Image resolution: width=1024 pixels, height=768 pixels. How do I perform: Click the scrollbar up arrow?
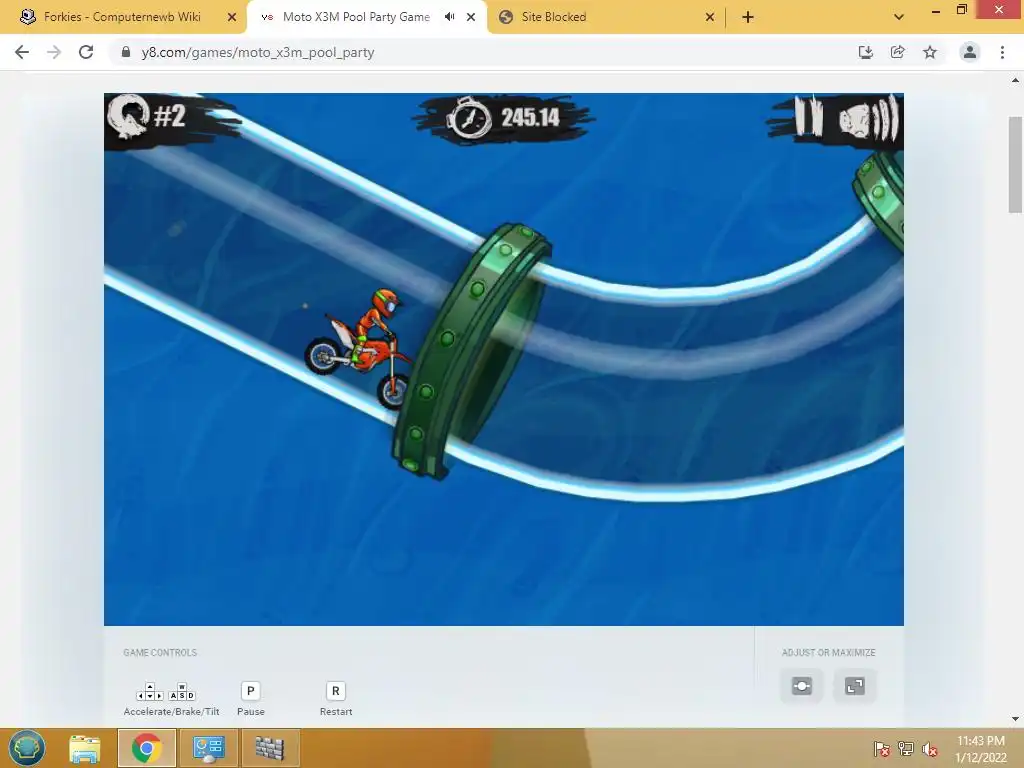coord(1015,81)
